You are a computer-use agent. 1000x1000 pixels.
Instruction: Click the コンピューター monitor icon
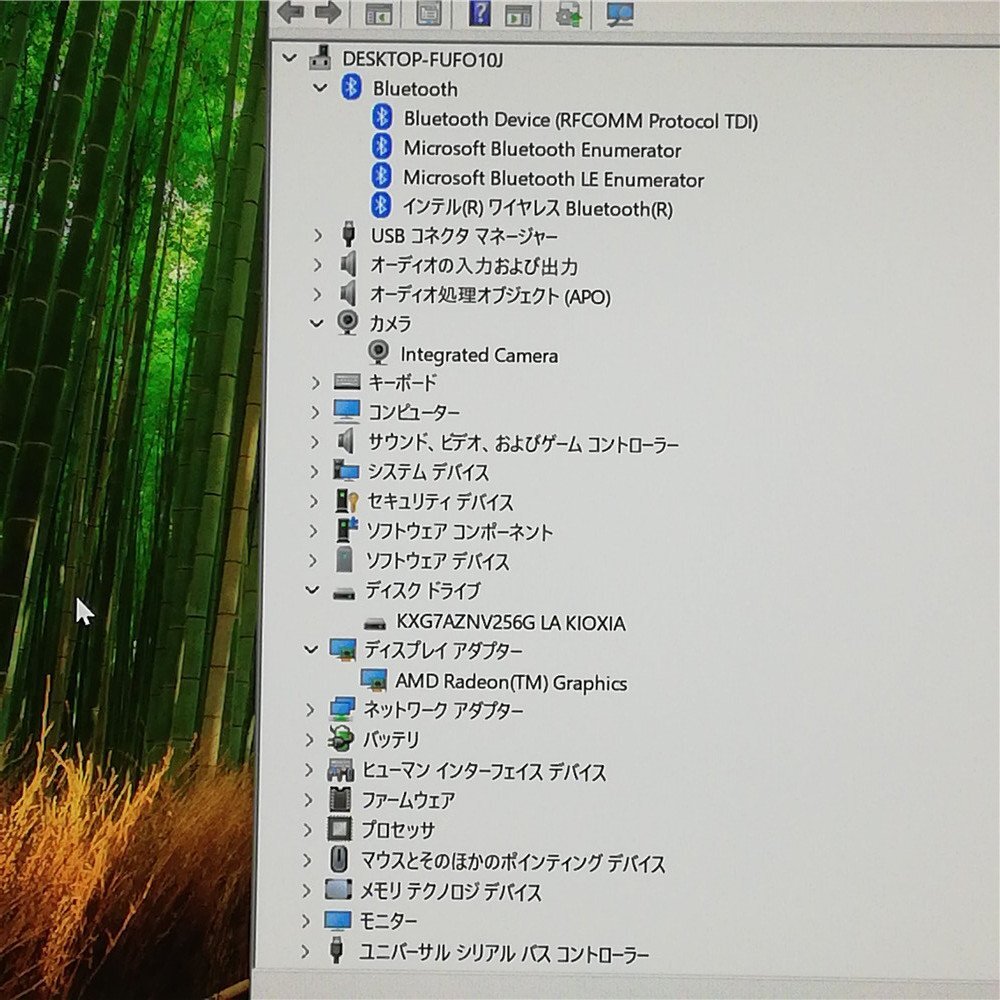346,411
